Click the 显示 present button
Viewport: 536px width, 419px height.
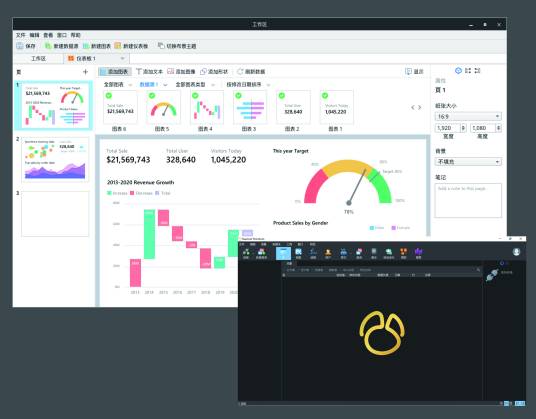point(414,71)
